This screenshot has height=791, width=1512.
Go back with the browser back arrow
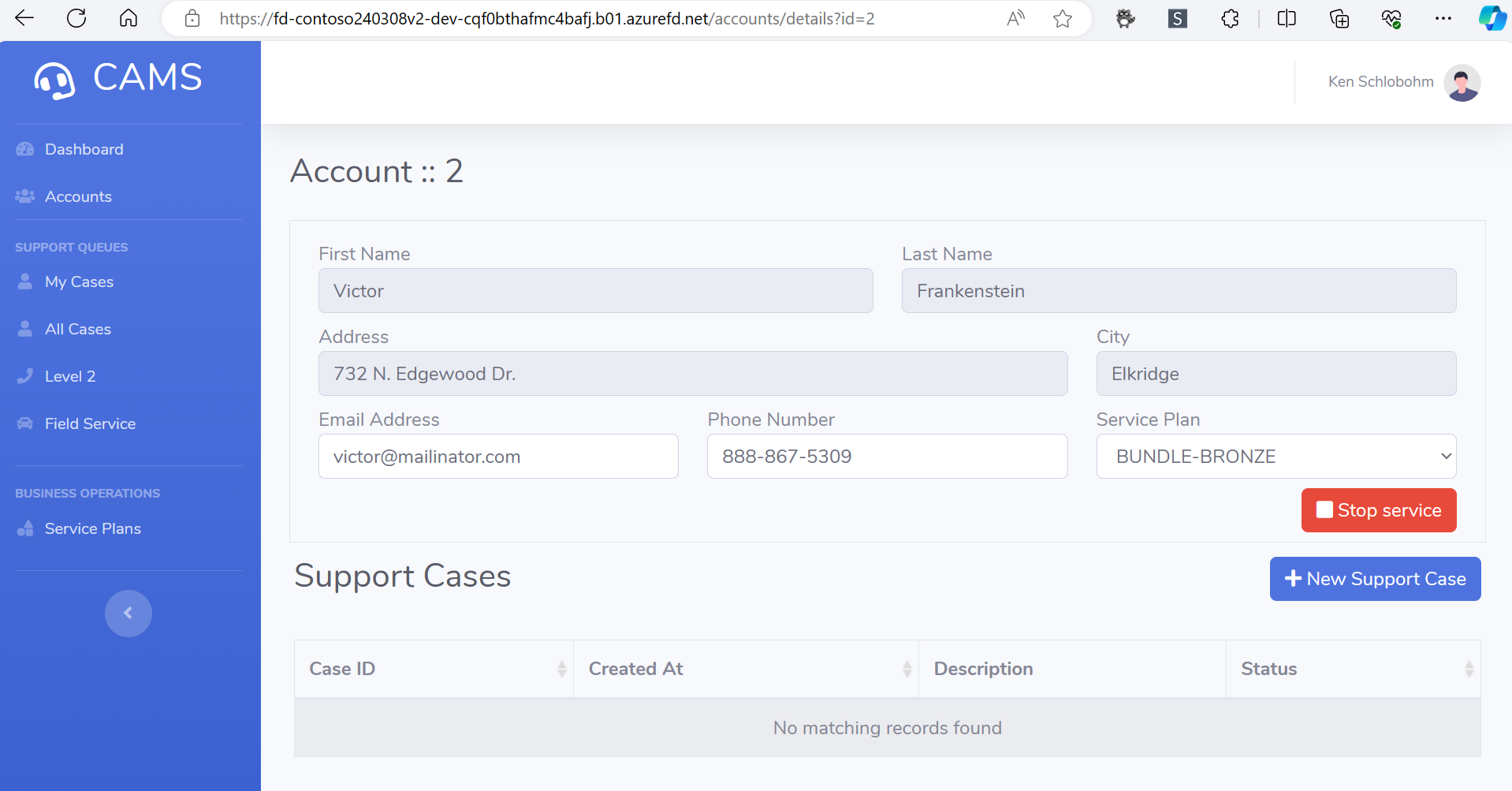pyautogui.click(x=25, y=18)
